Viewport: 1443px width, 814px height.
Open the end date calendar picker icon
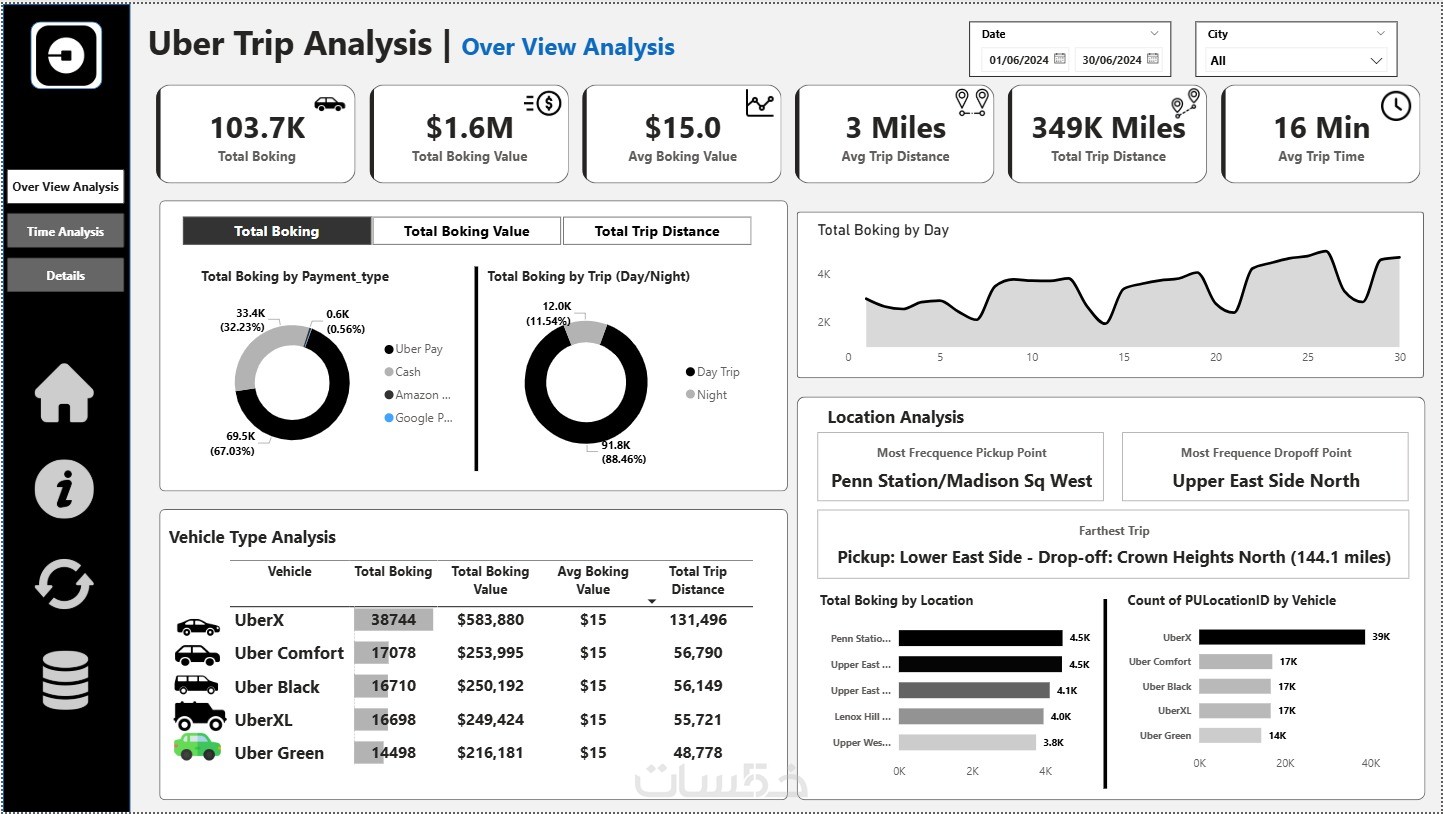point(1153,60)
